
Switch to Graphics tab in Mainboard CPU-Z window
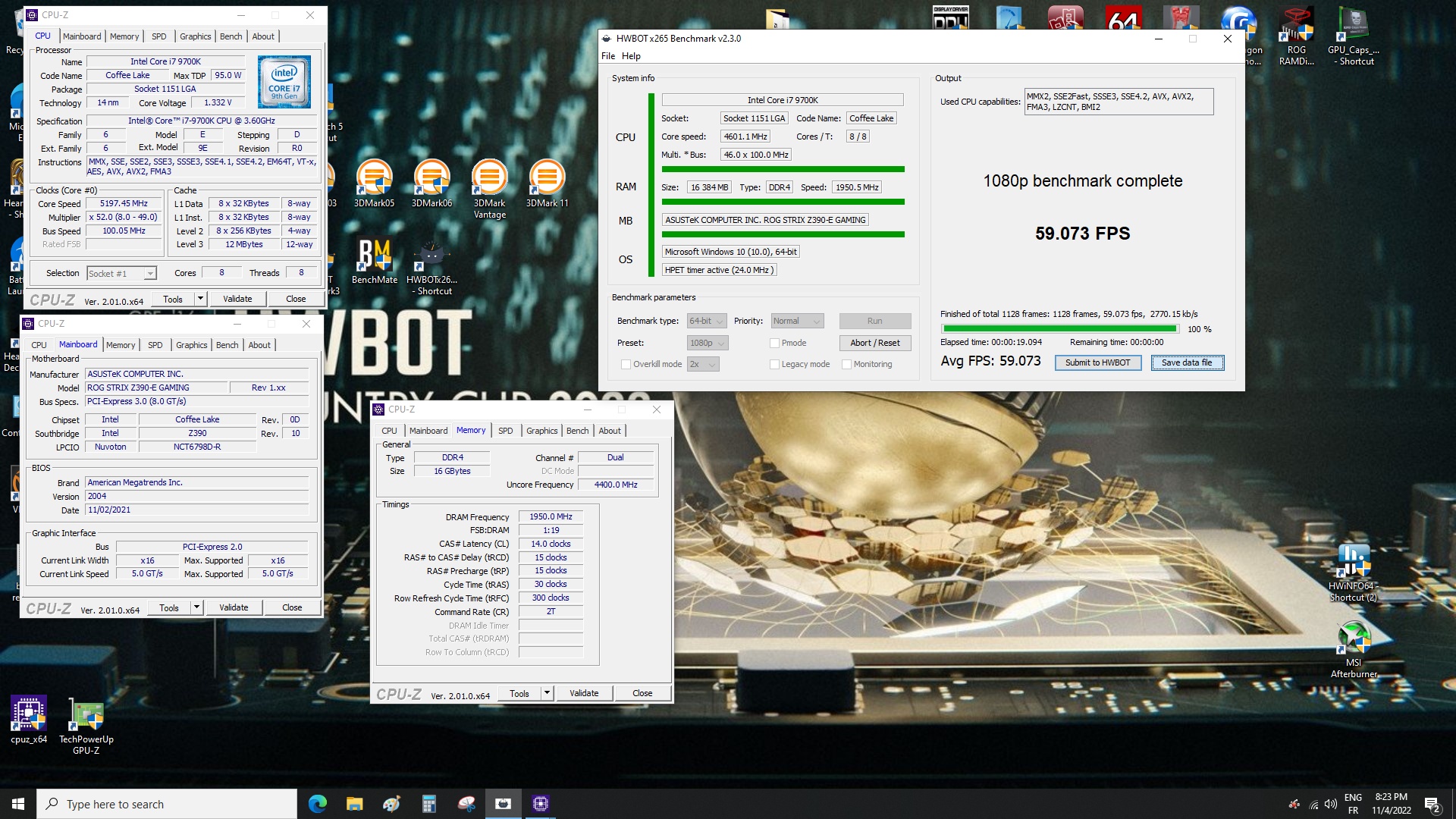(x=192, y=345)
